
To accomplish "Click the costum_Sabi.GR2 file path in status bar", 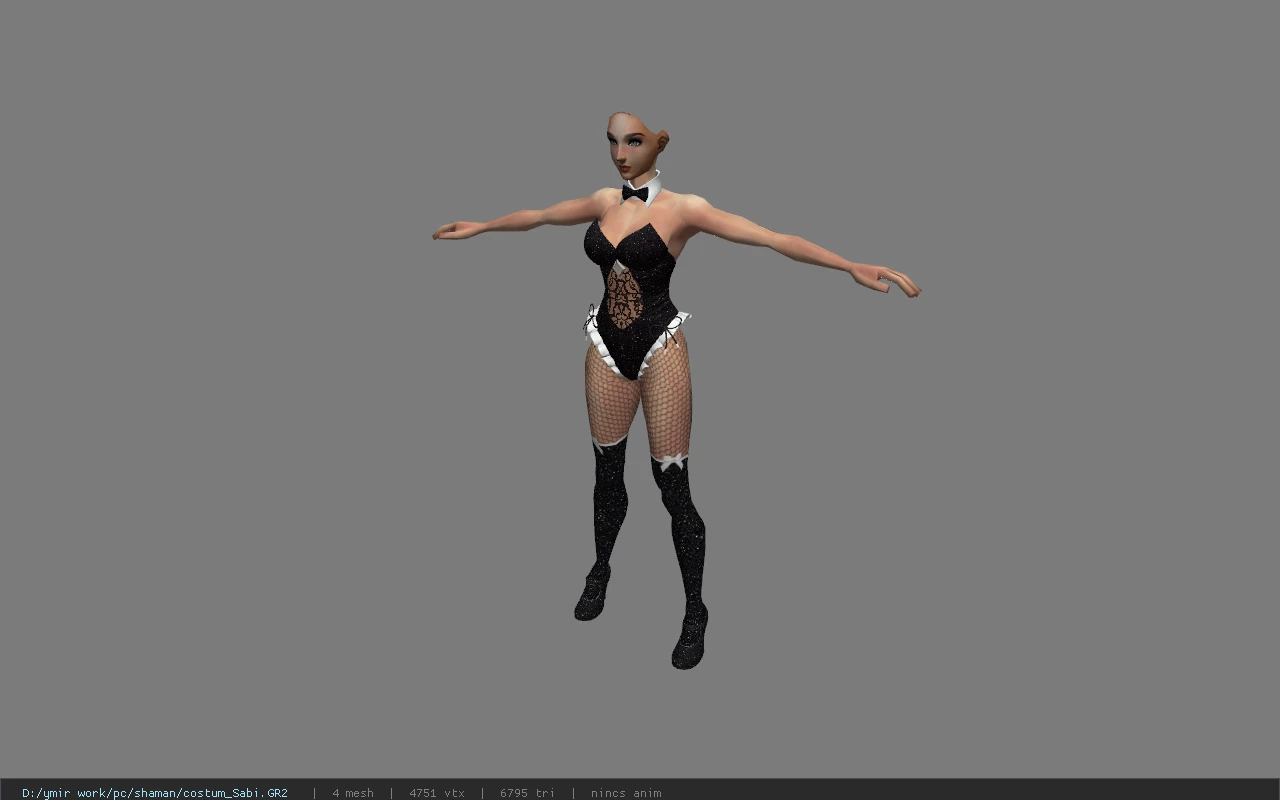I will (x=155, y=793).
